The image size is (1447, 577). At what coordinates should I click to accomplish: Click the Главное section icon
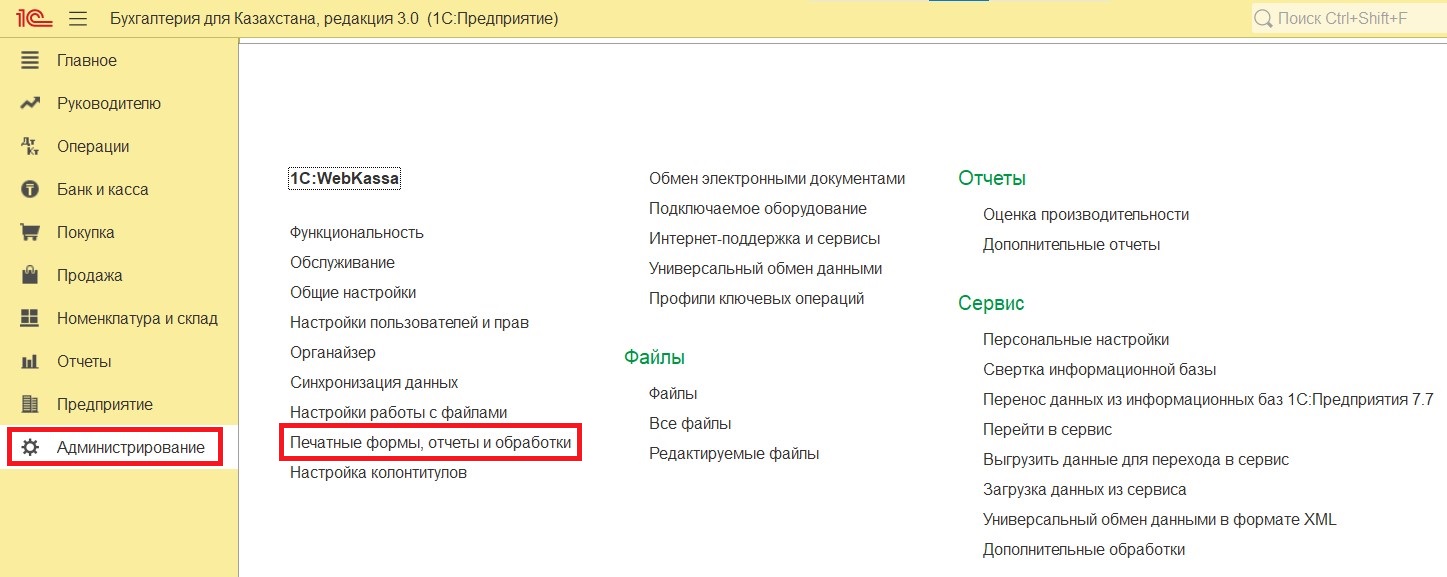tap(30, 60)
